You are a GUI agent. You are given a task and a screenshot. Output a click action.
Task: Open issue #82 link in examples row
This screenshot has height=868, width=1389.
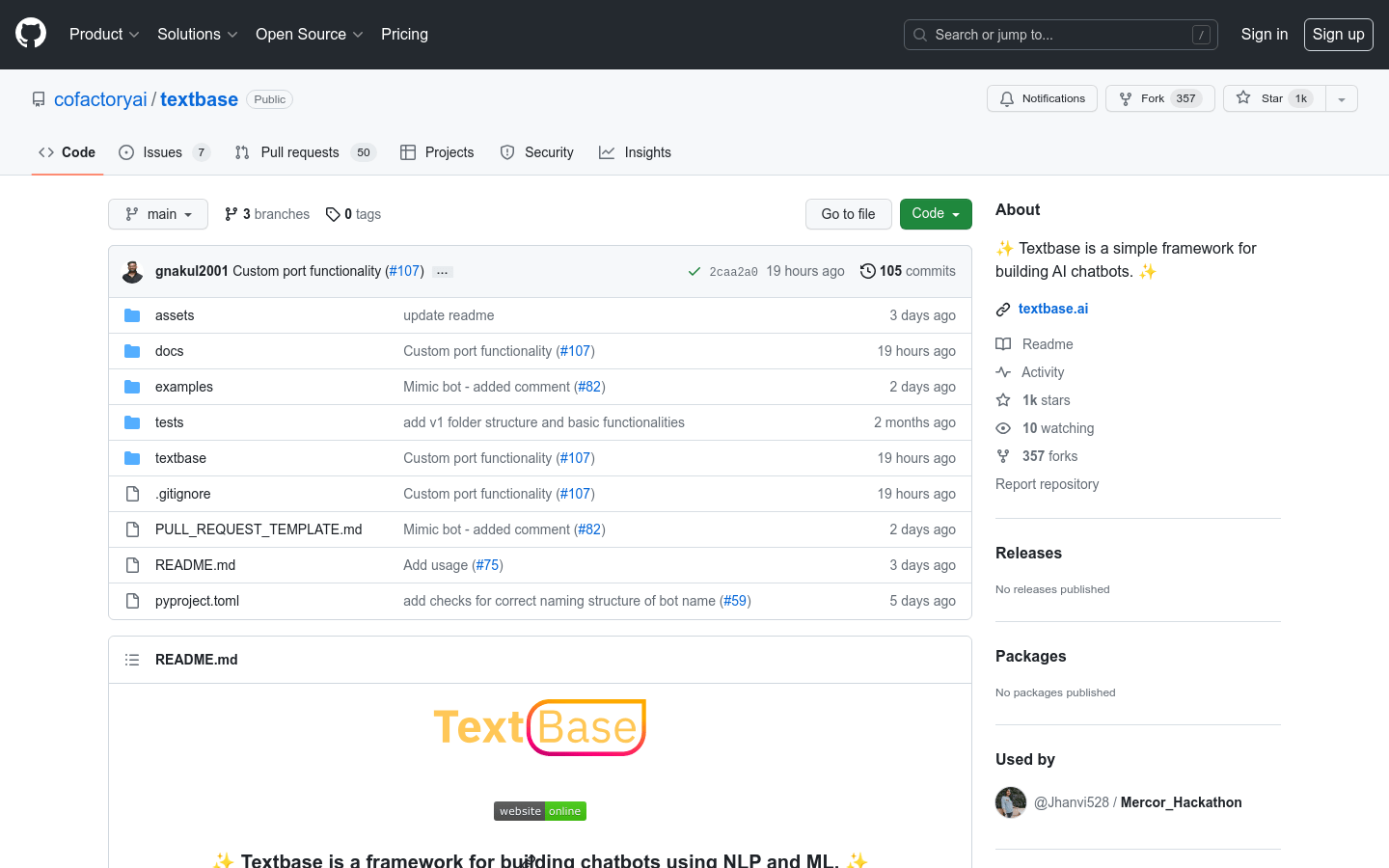tap(589, 387)
